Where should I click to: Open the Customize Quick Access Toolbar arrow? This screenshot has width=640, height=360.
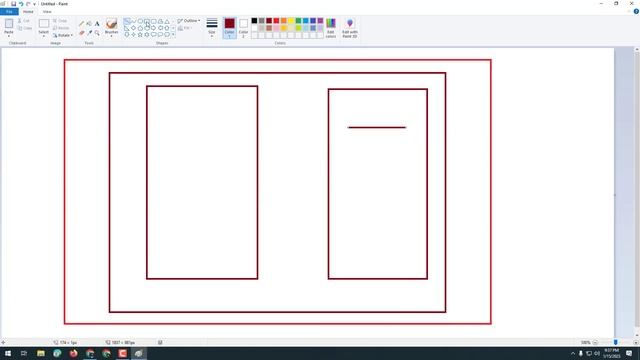pos(35,4)
